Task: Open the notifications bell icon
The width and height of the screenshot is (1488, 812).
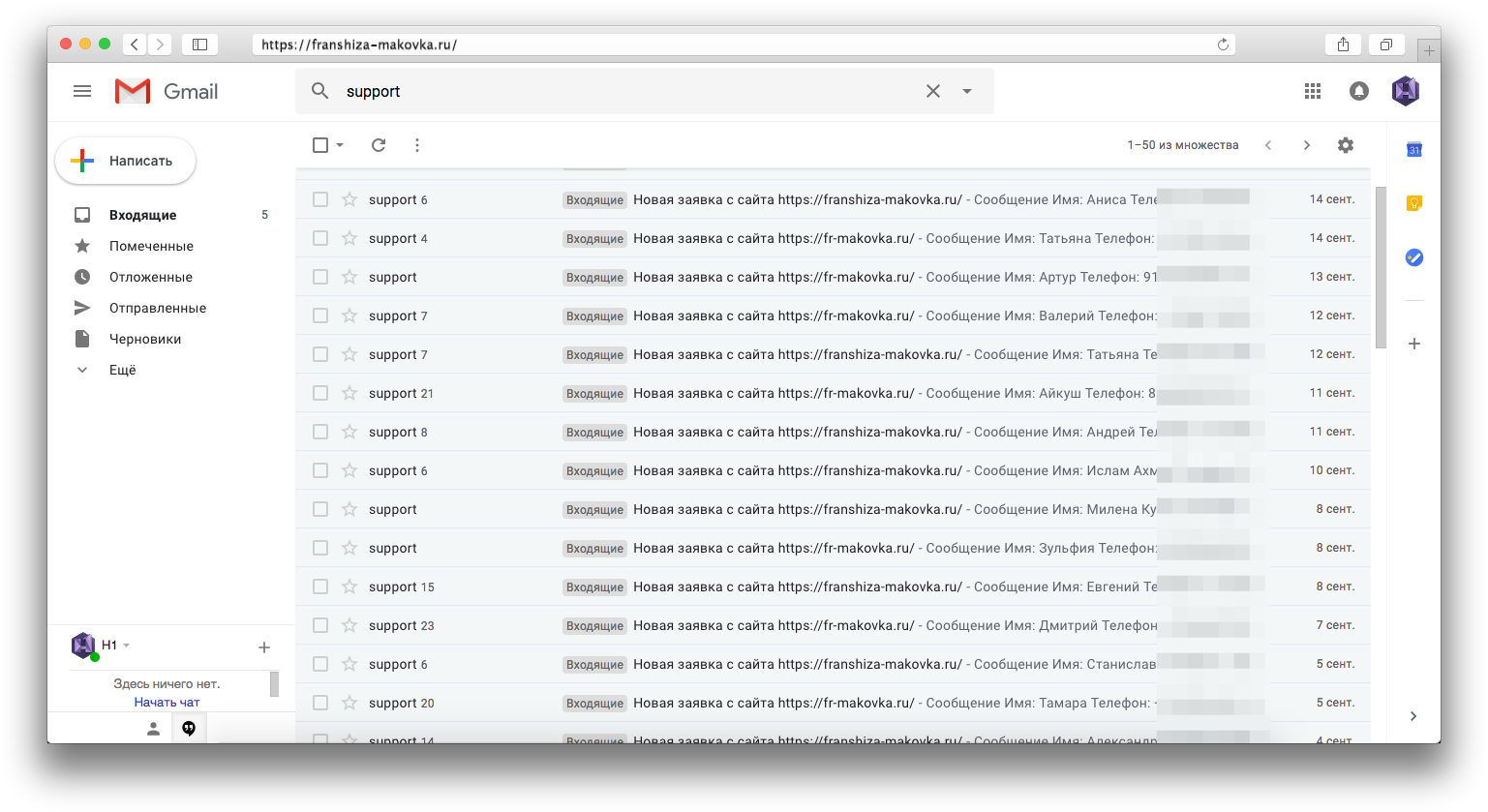Action: (1359, 91)
